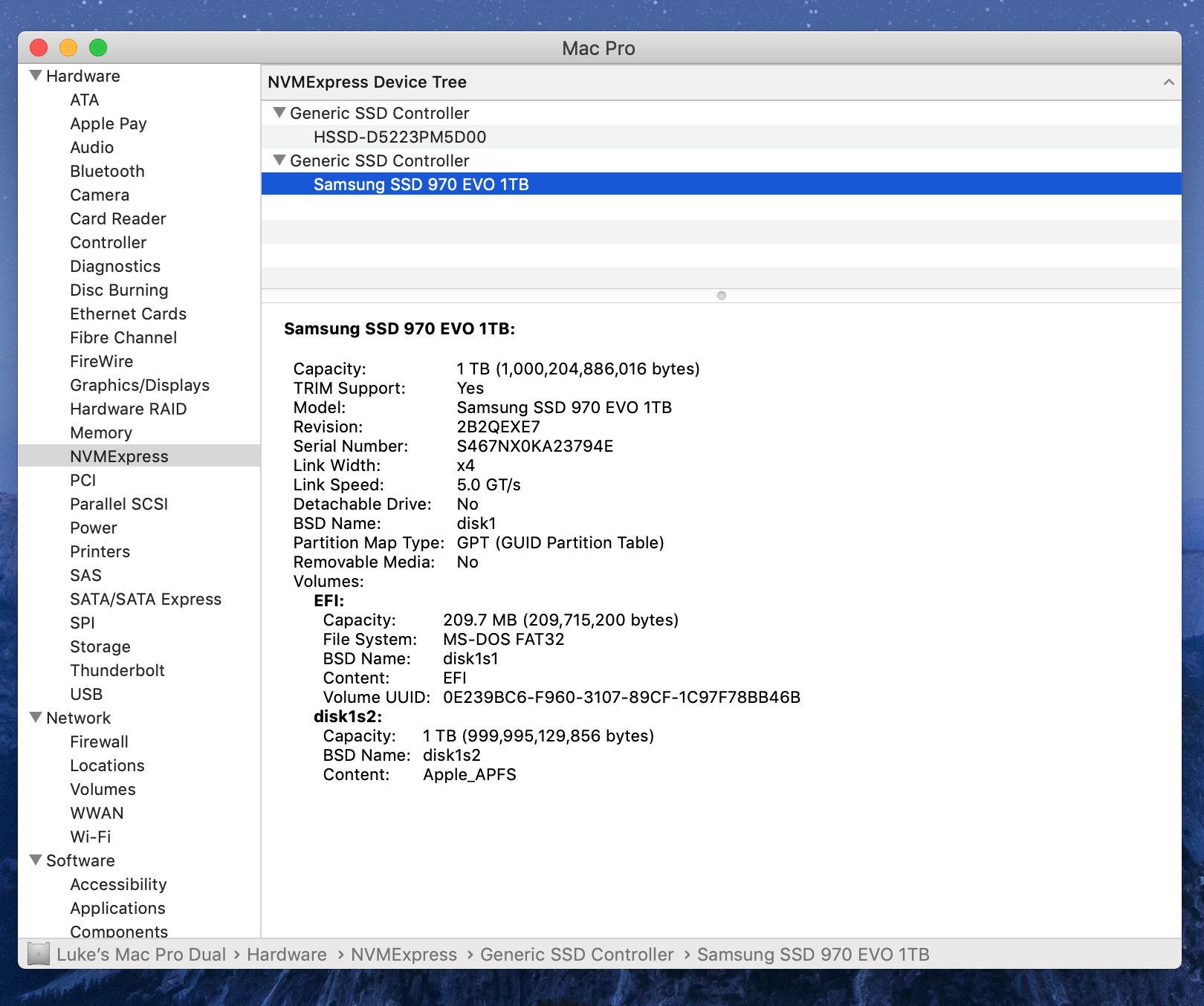The width and height of the screenshot is (1204, 1006).
Task: Open Thunderbolt category
Action: coord(117,670)
